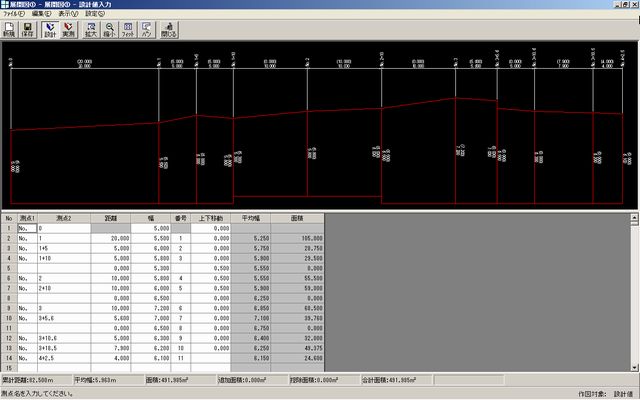Select the 距離 cell 20.000 in row 2

pos(111,238)
